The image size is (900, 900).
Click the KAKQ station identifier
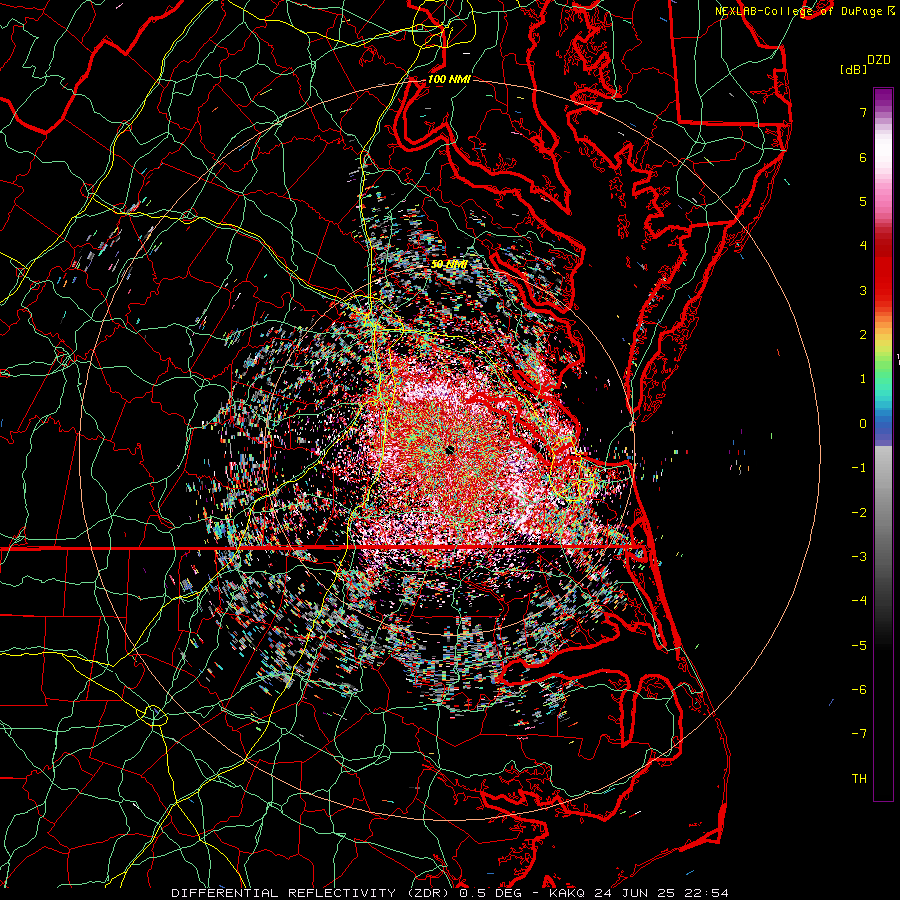click(567, 893)
